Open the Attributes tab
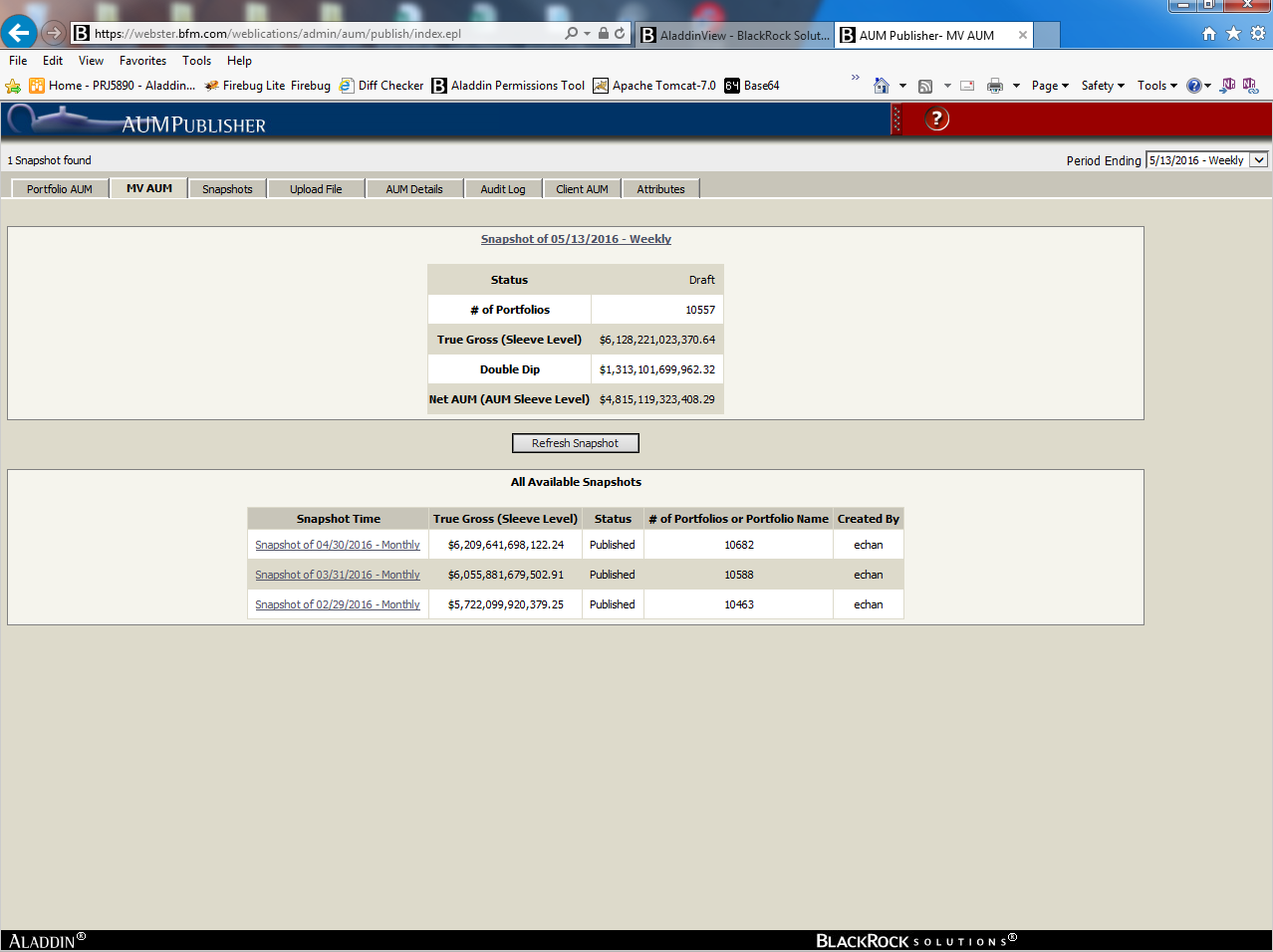Viewport: 1273px width, 952px height. (661, 189)
